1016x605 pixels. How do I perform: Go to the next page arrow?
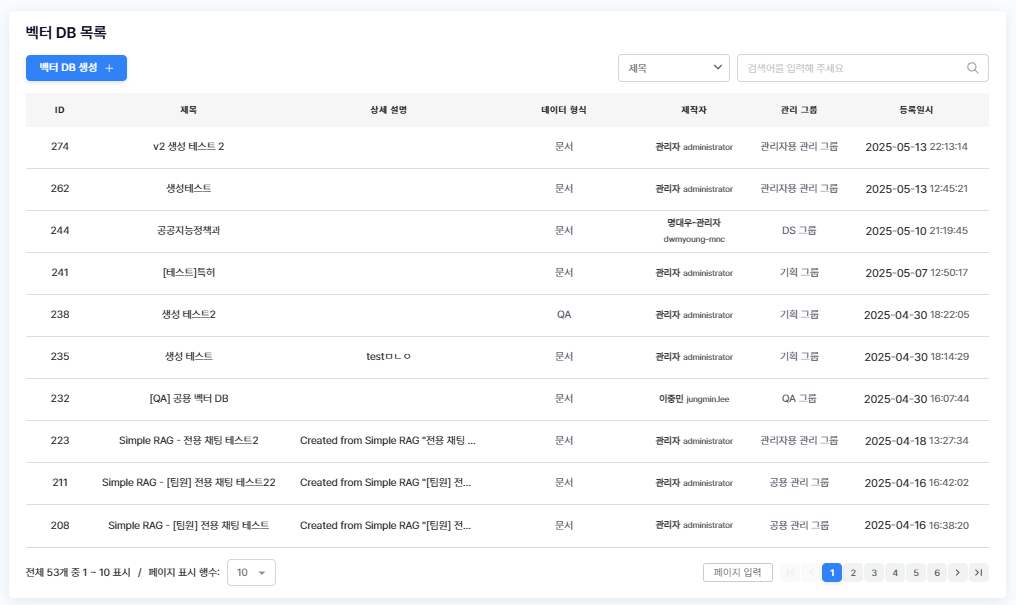click(958, 572)
